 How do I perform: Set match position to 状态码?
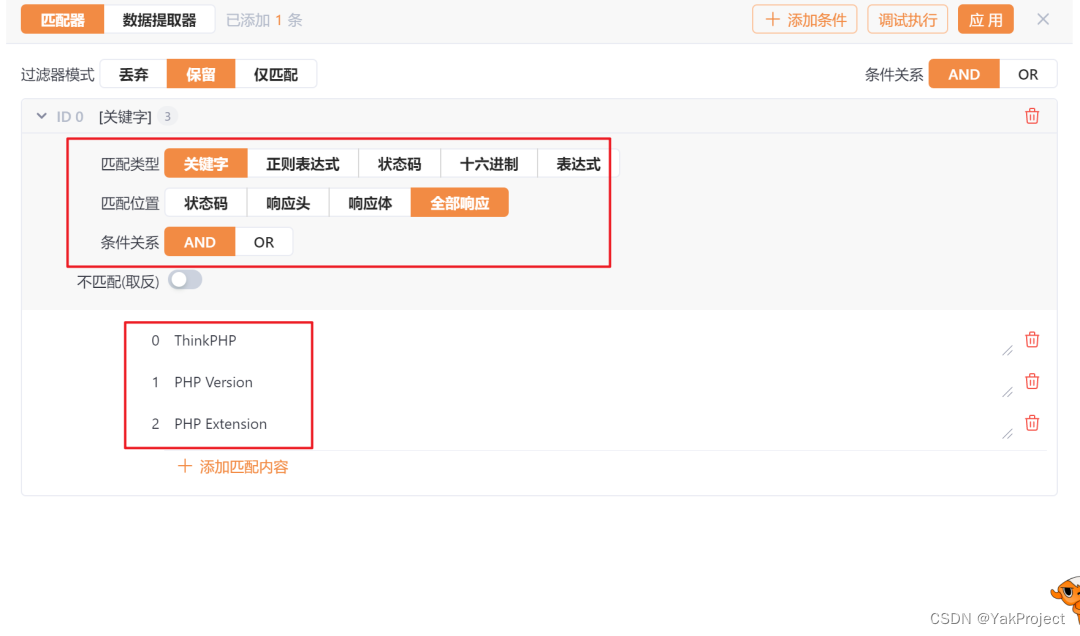click(206, 203)
